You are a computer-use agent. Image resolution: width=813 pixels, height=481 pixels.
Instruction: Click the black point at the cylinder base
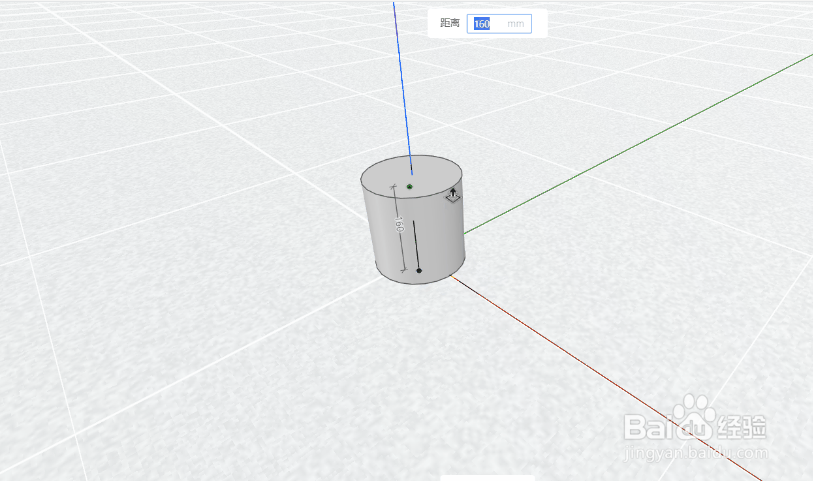[419, 271]
